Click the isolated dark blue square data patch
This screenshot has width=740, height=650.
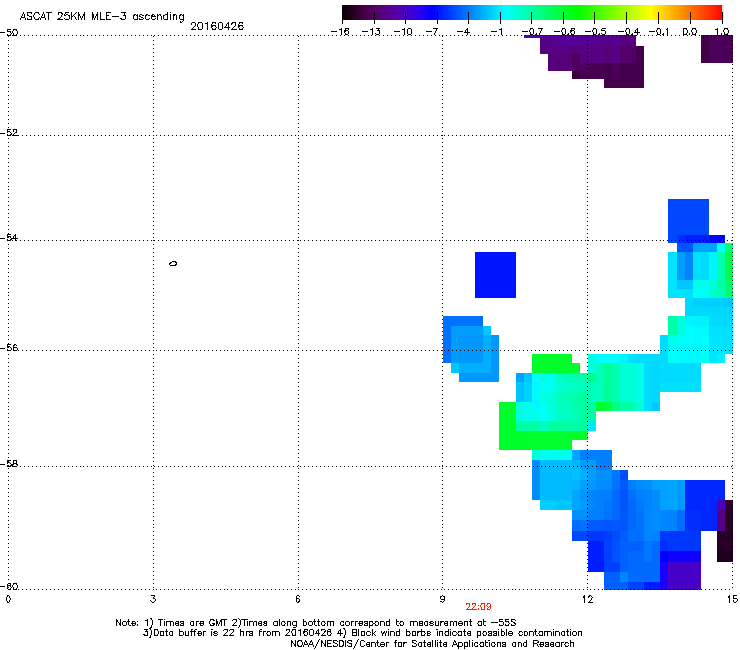click(x=495, y=275)
